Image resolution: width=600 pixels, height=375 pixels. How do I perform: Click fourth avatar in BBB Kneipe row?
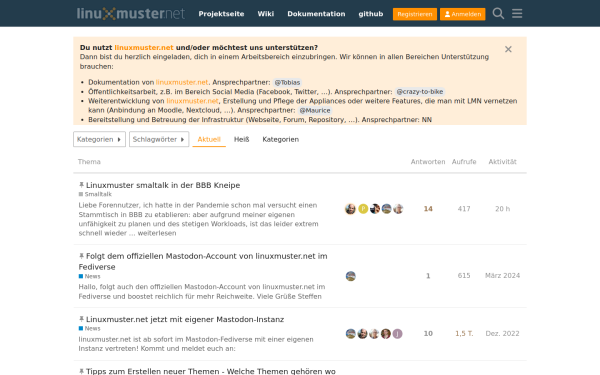click(x=386, y=209)
